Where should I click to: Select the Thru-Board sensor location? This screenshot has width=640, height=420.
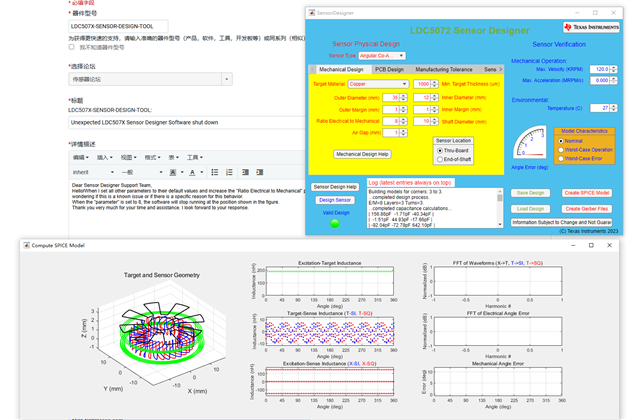click(x=440, y=151)
